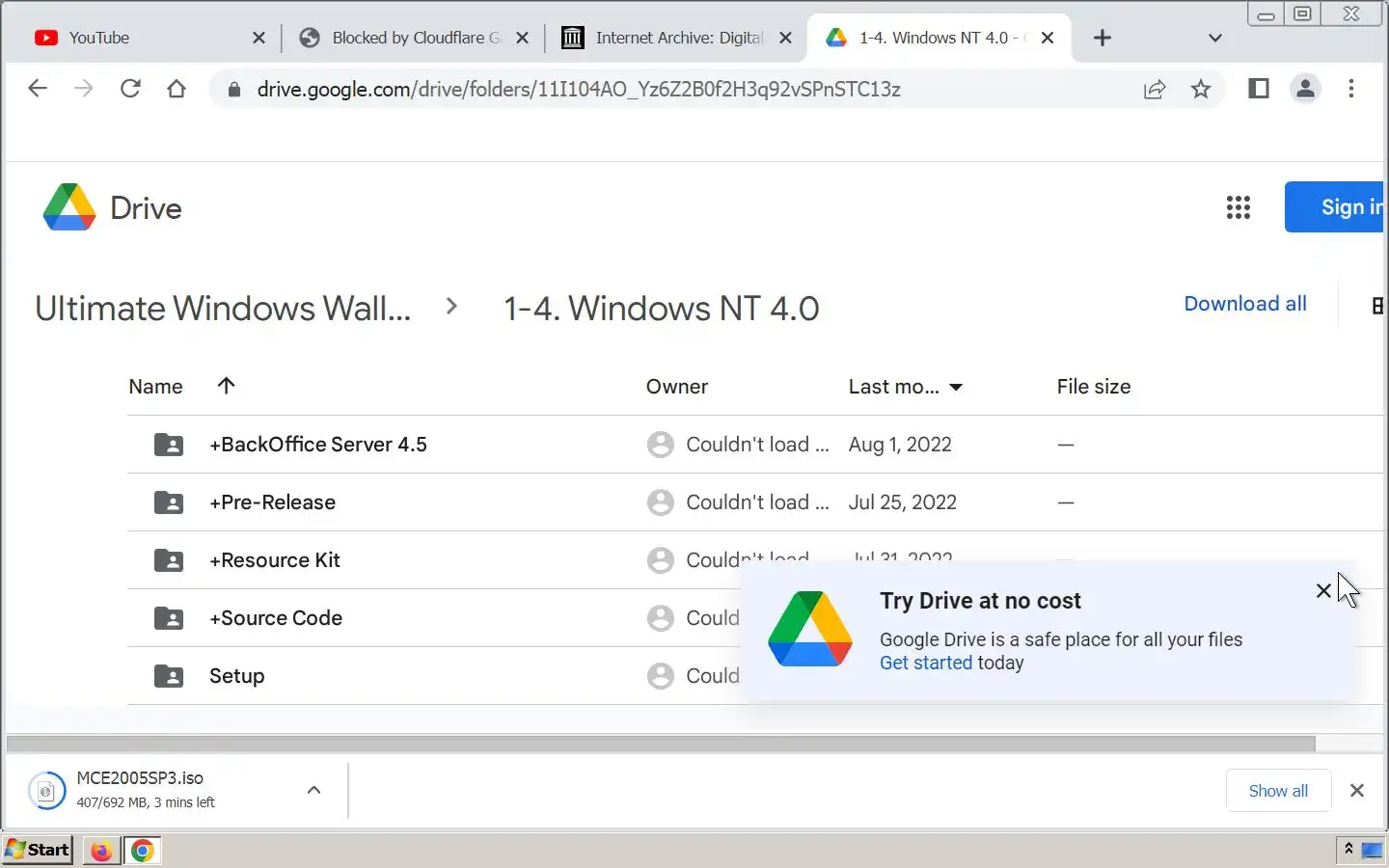Screen dimensions: 1389x868
Task: Open the +Resource Kit folder name
Action: (275, 560)
